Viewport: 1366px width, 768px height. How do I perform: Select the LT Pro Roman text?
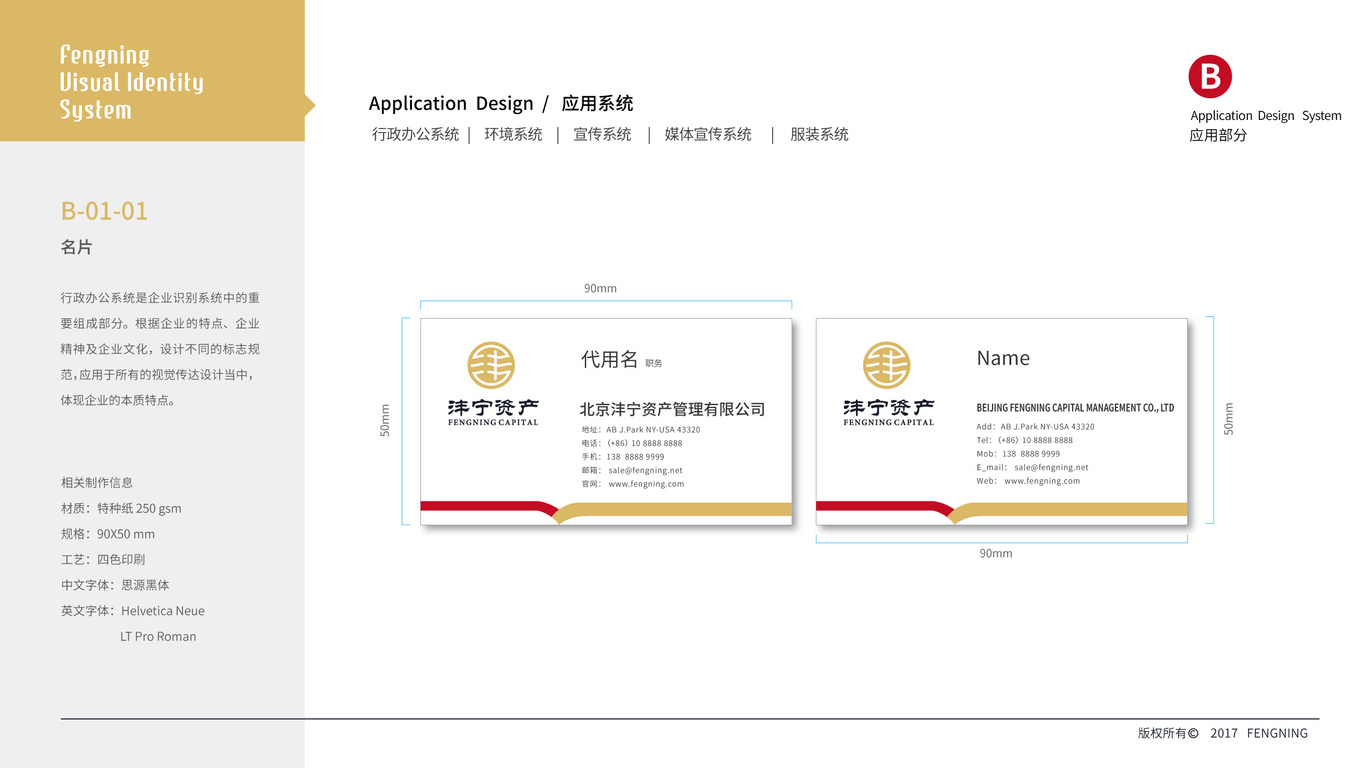point(158,637)
